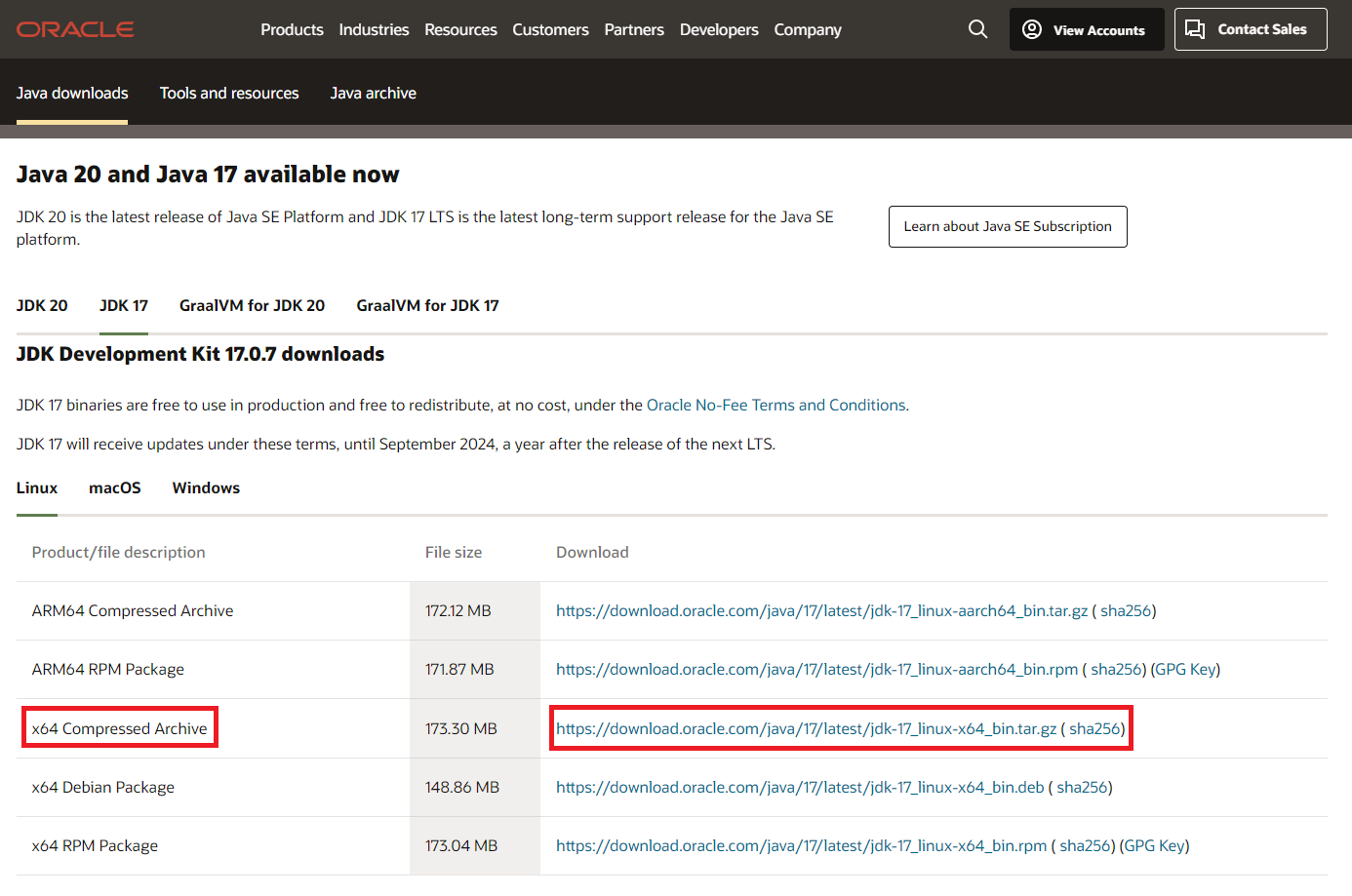Click 'JDK Development Kit 17.0.7 downloads' heading
The width and height of the screenshot is (1352, 896).
pos(200,354)
